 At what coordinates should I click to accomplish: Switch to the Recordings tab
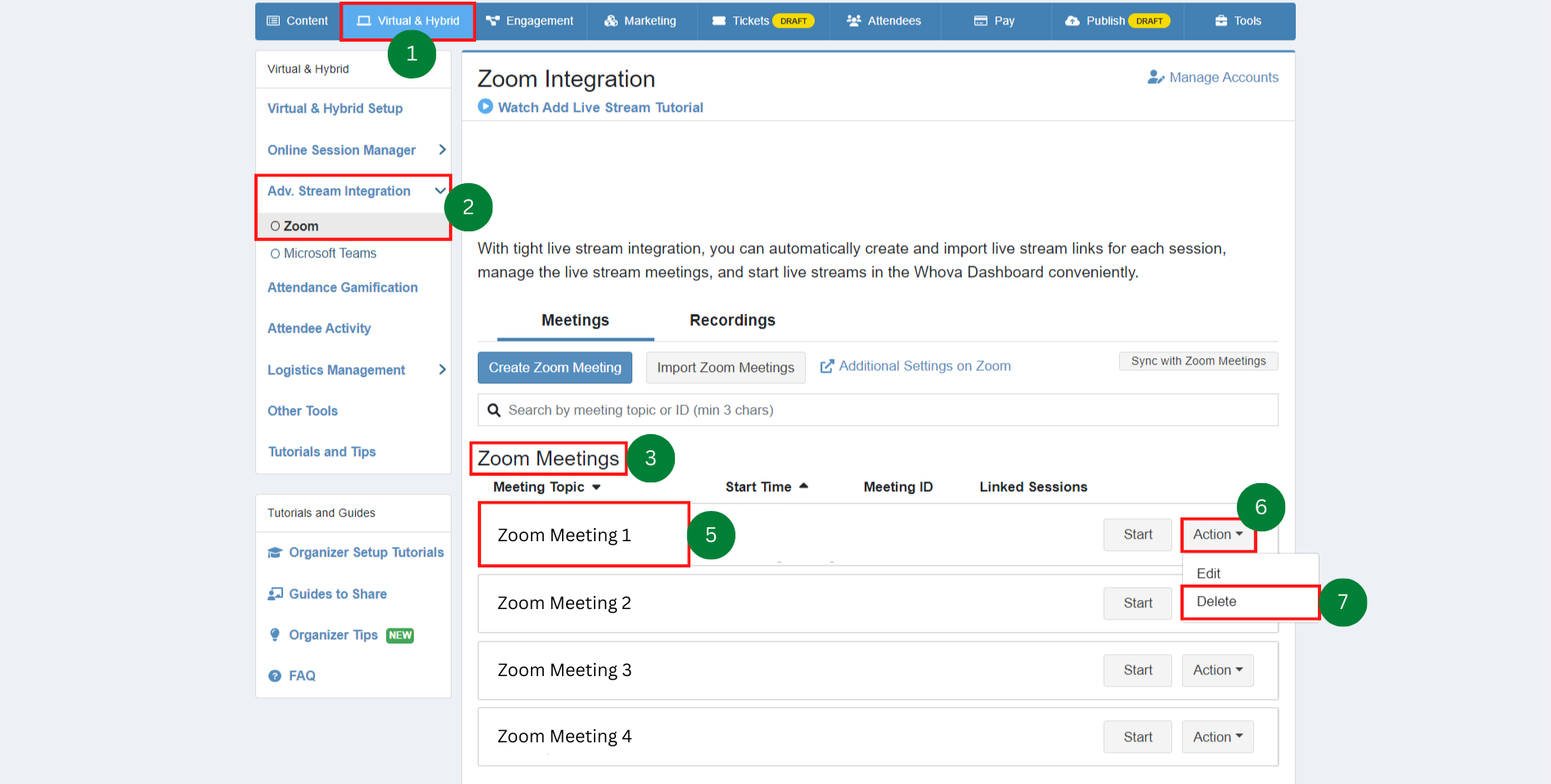pyautogui.click(x=732, y=320)
